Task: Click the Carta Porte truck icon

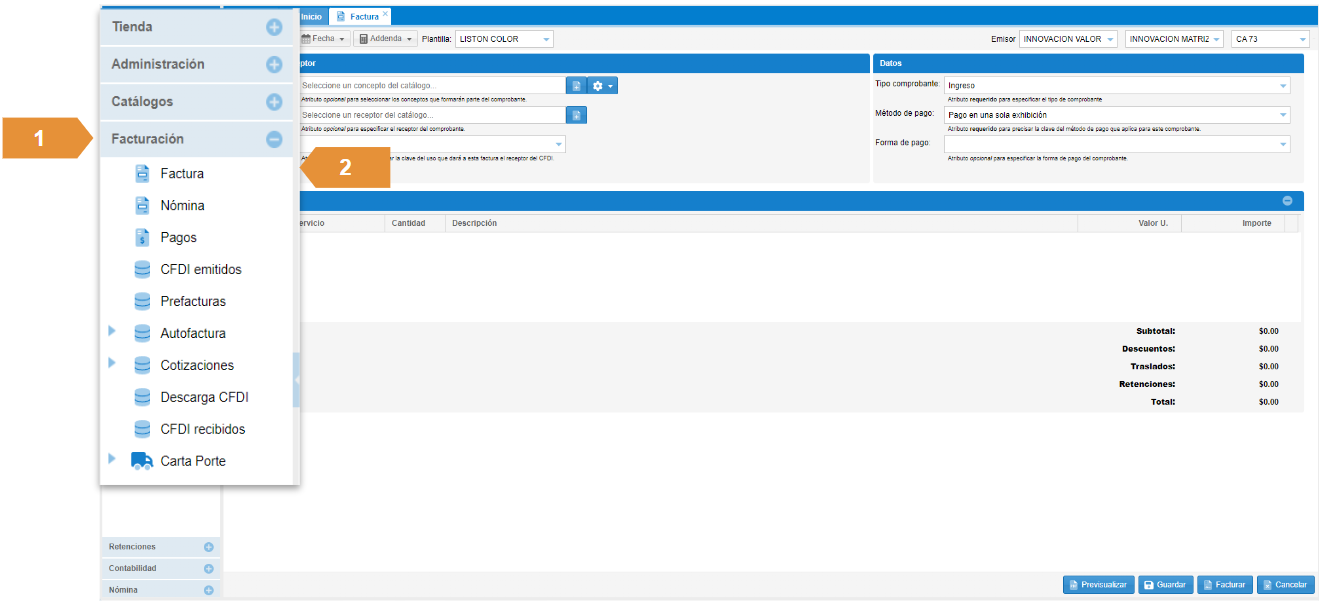Action: tap(142, 461)
